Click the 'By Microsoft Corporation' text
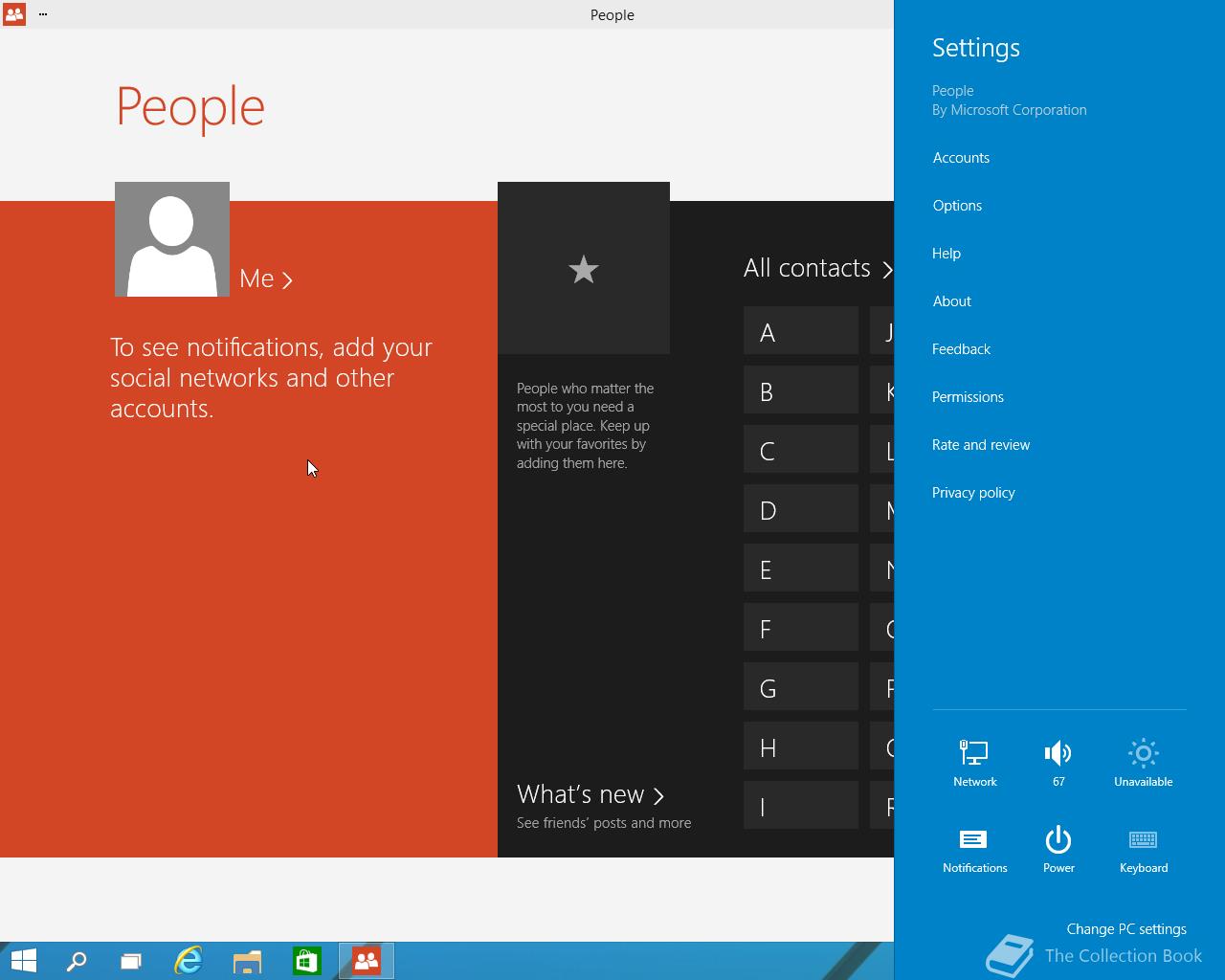 pyautogui.click(x=1010, y=110)
